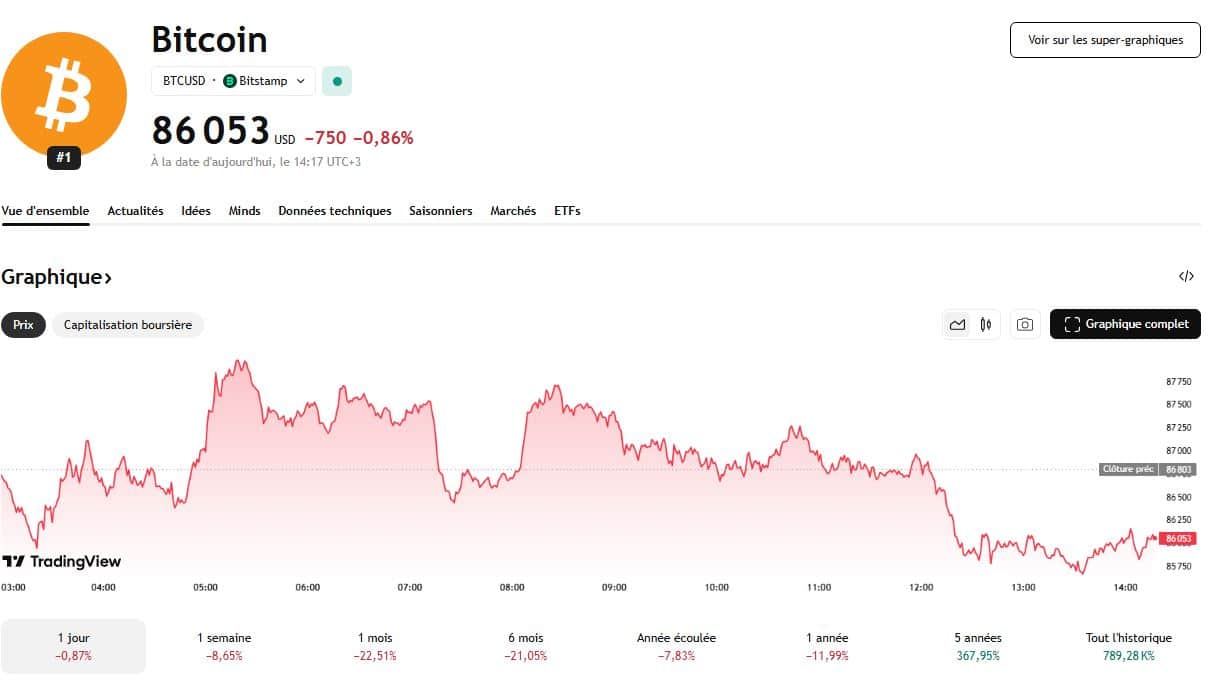Click the red 86 053 price label
This screenshot has width=1208, height=685.
1178,538
